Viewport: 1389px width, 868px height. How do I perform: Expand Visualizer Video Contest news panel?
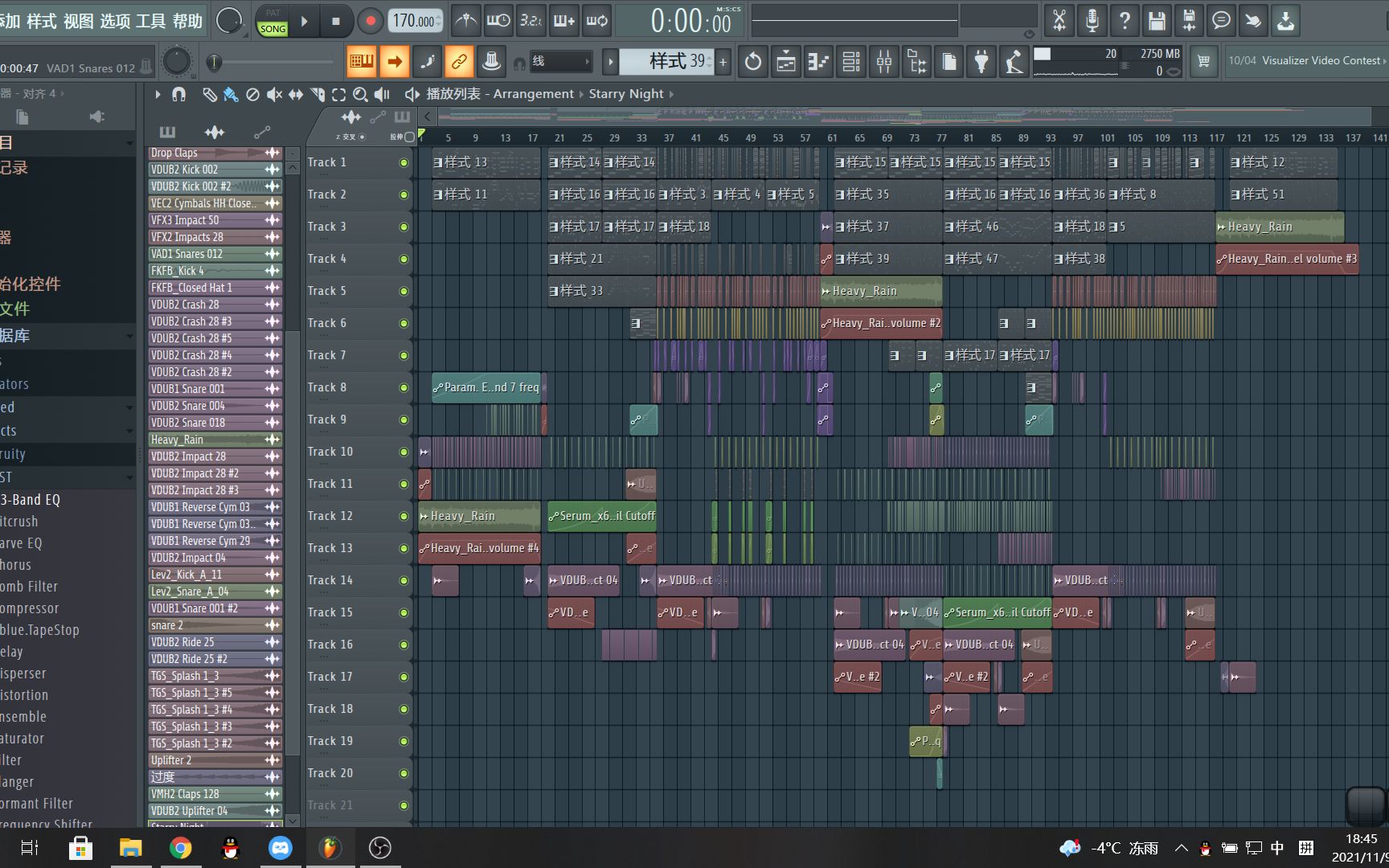(1384, 61)
